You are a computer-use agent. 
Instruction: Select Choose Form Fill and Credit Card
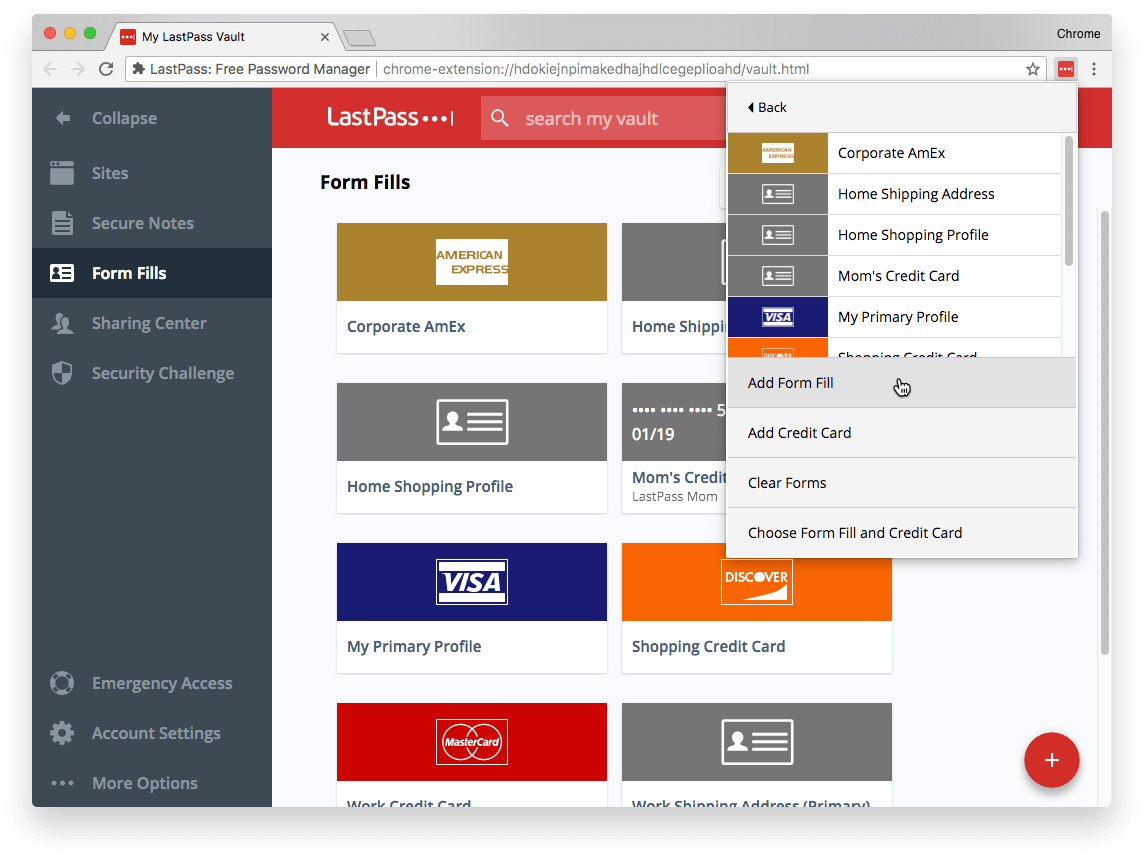pyautogui.click(x=855, y=533)
